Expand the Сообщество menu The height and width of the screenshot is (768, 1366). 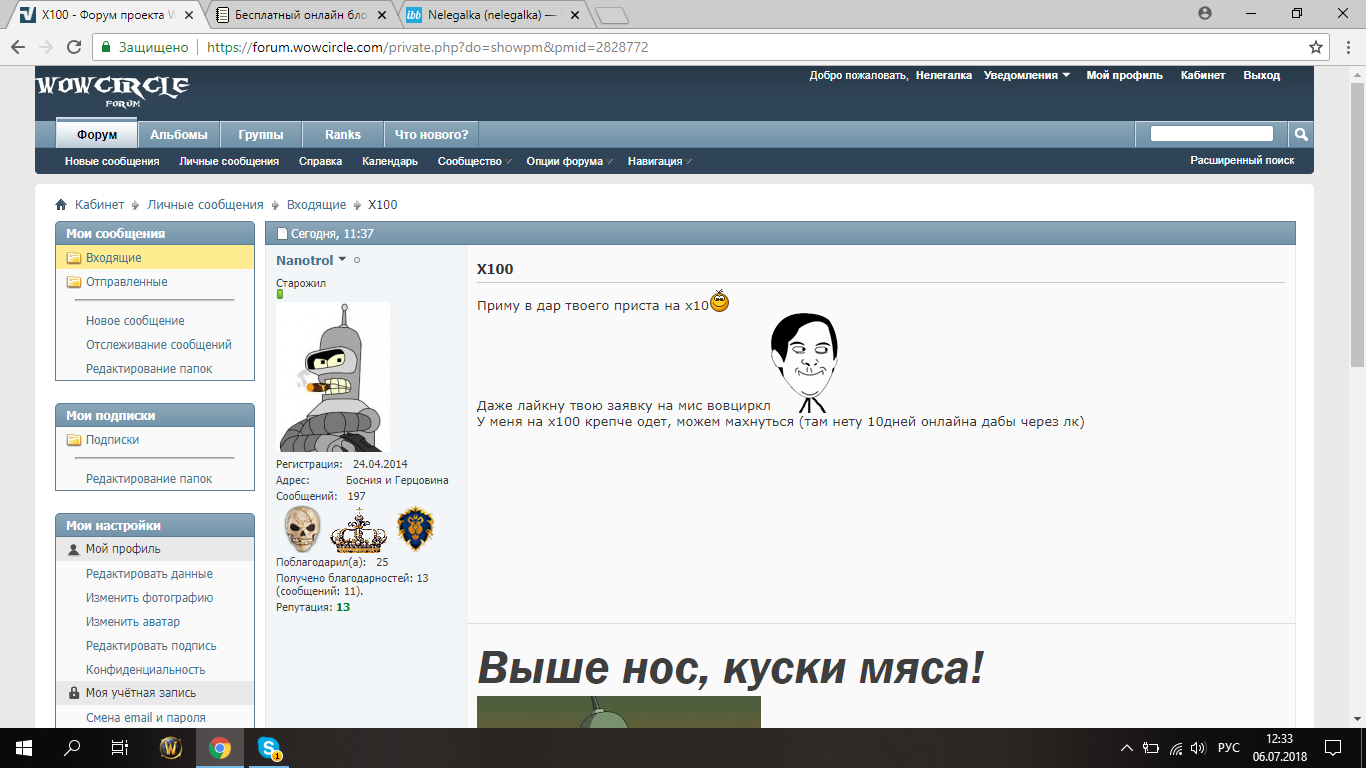[474, 161]
